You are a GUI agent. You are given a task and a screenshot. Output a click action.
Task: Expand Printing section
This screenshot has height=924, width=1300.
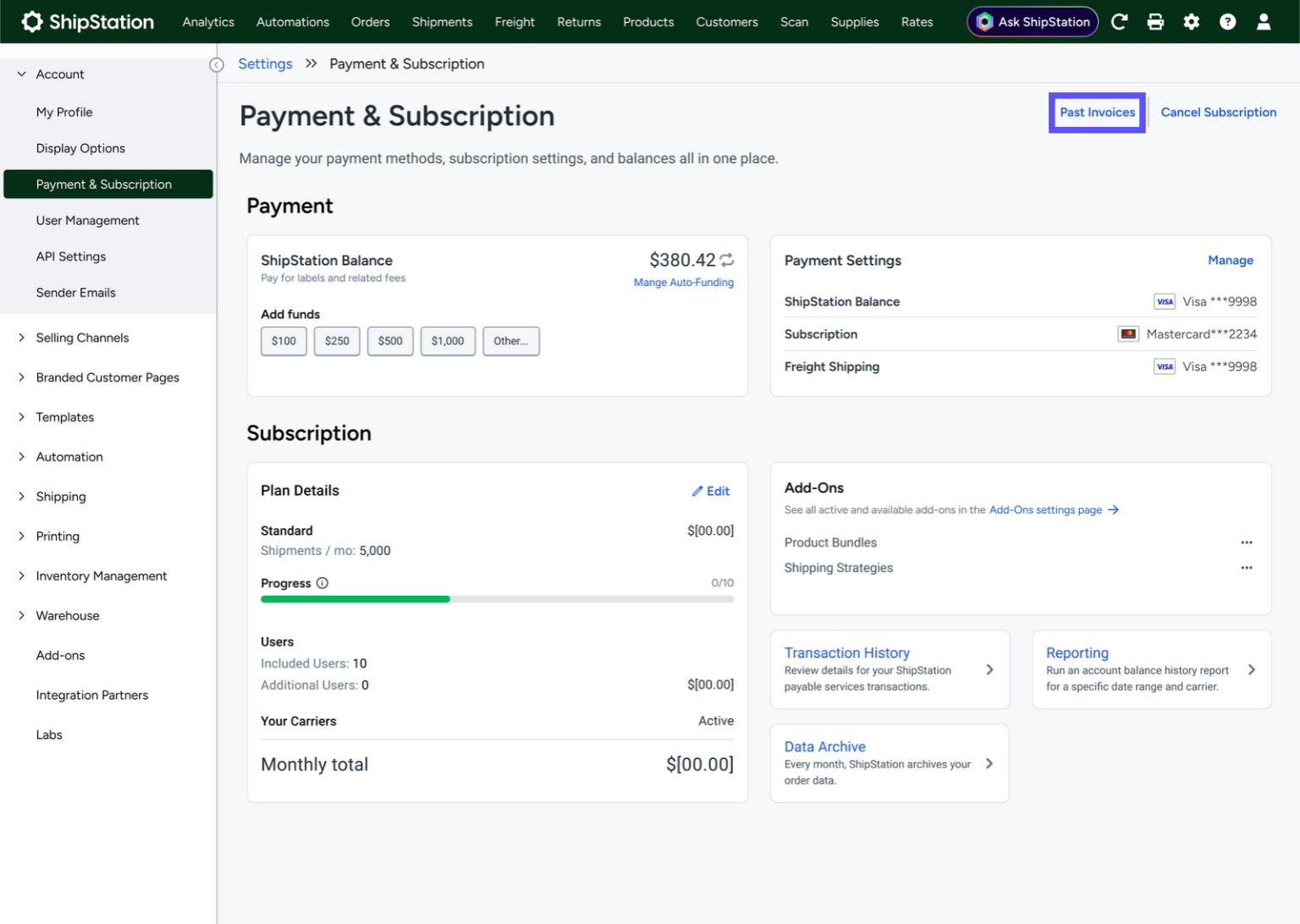22,536
